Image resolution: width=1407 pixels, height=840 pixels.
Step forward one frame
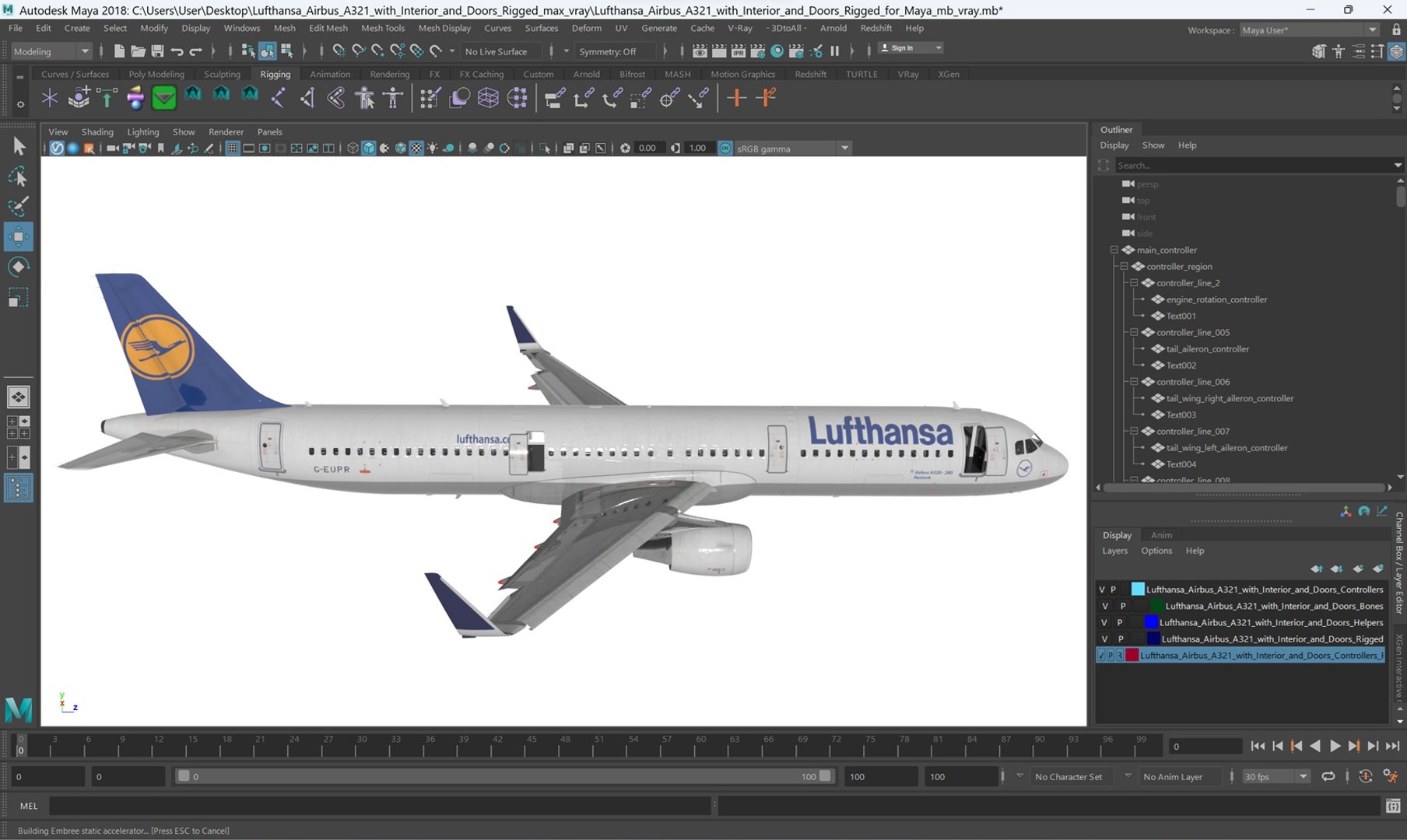(x=1374, y=746)
